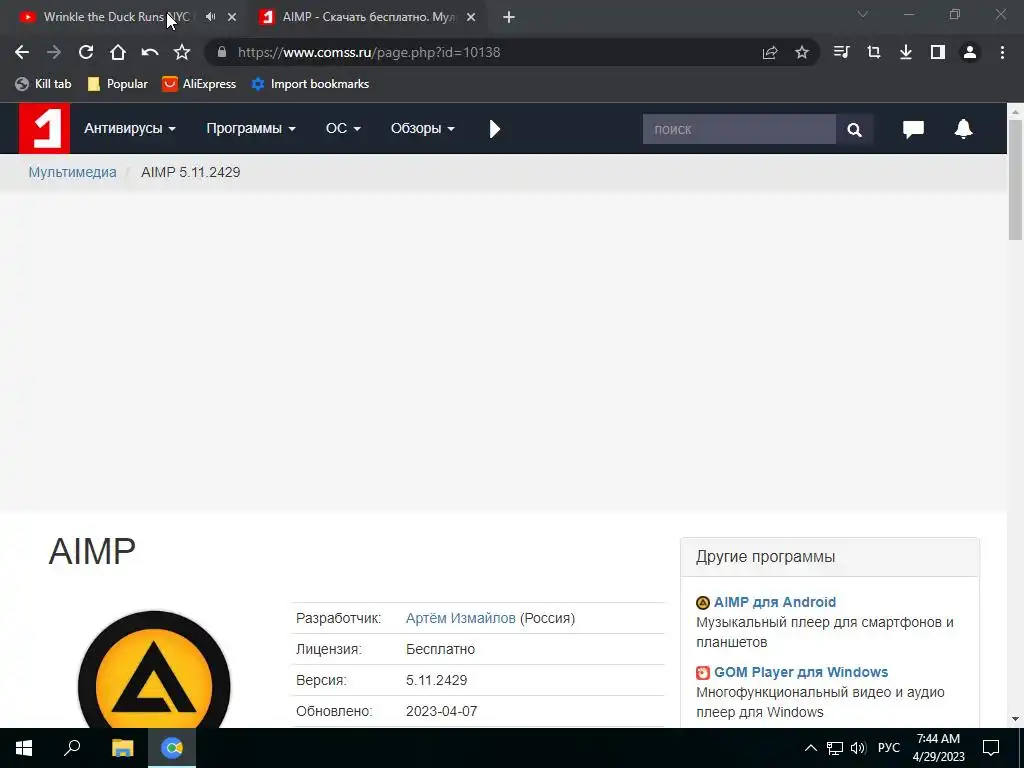Mute the Wrinkle the Duck tab audio

210,17
